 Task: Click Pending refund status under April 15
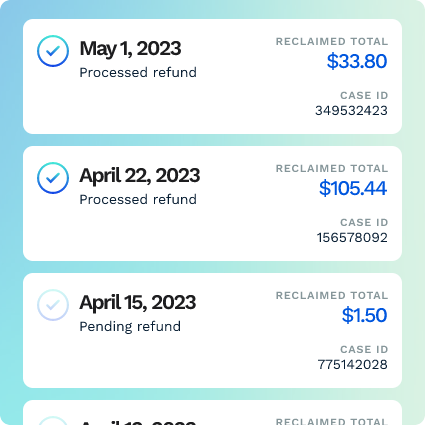tap(130, 327)
